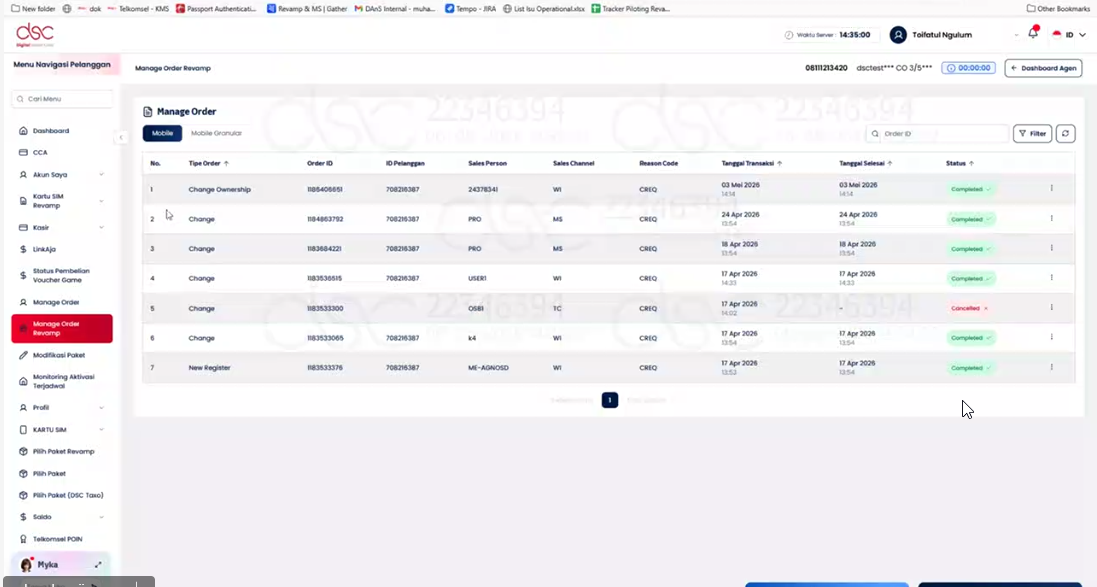Click the CCA card icon in the sidebar
The width and height of the screenshot is (1097, 587).
point(23,153)
